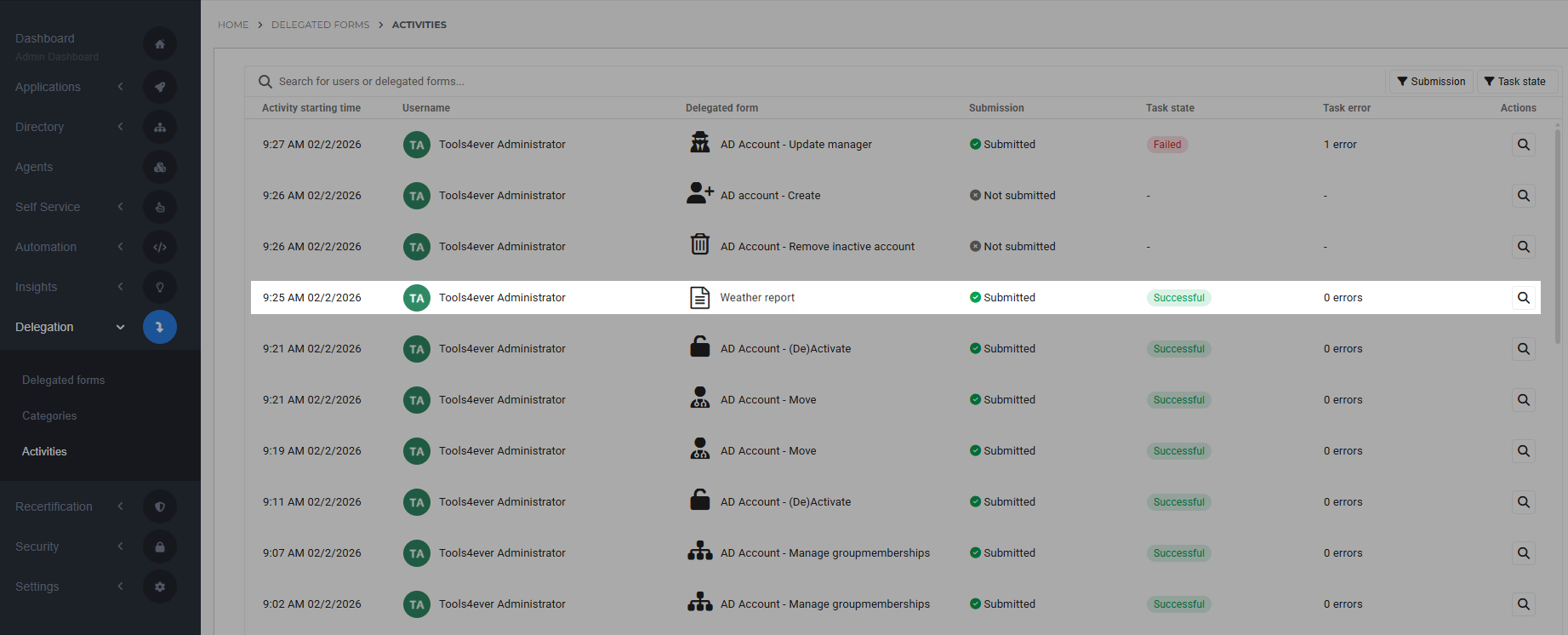Click the Username column header
The width and height of the screenshot is (1568, 635).
[426, 108]
